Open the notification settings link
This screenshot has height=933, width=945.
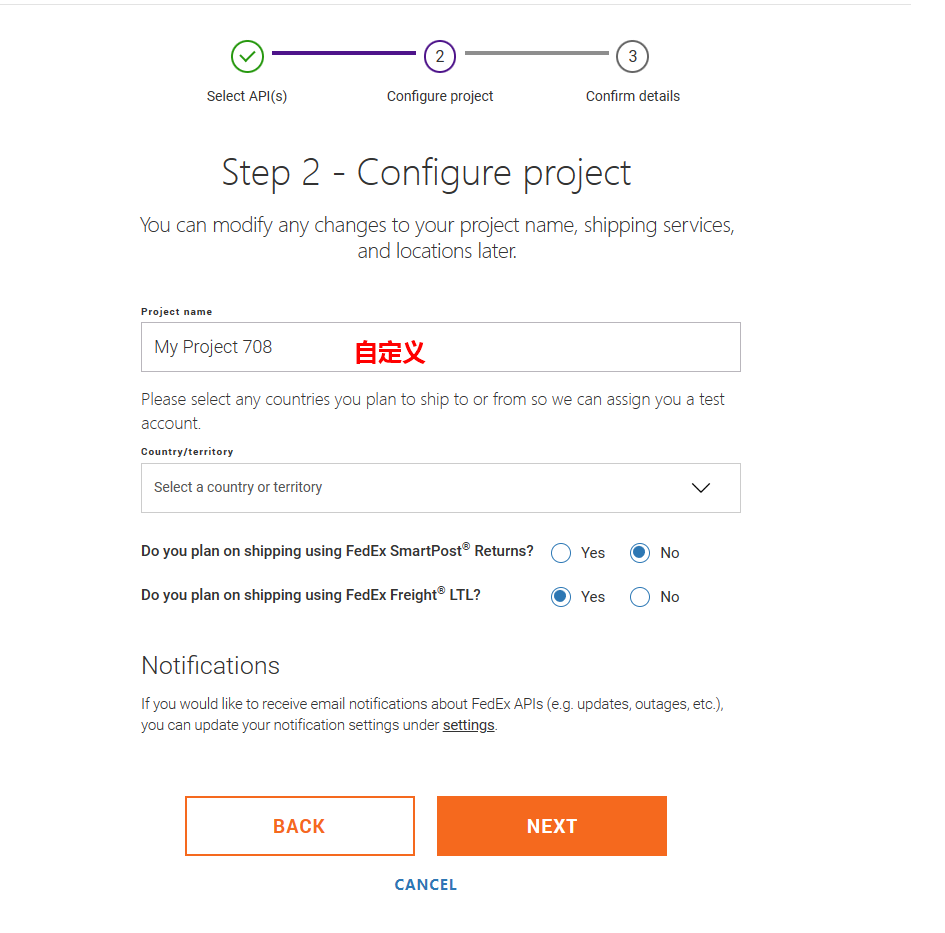(468, 726)
